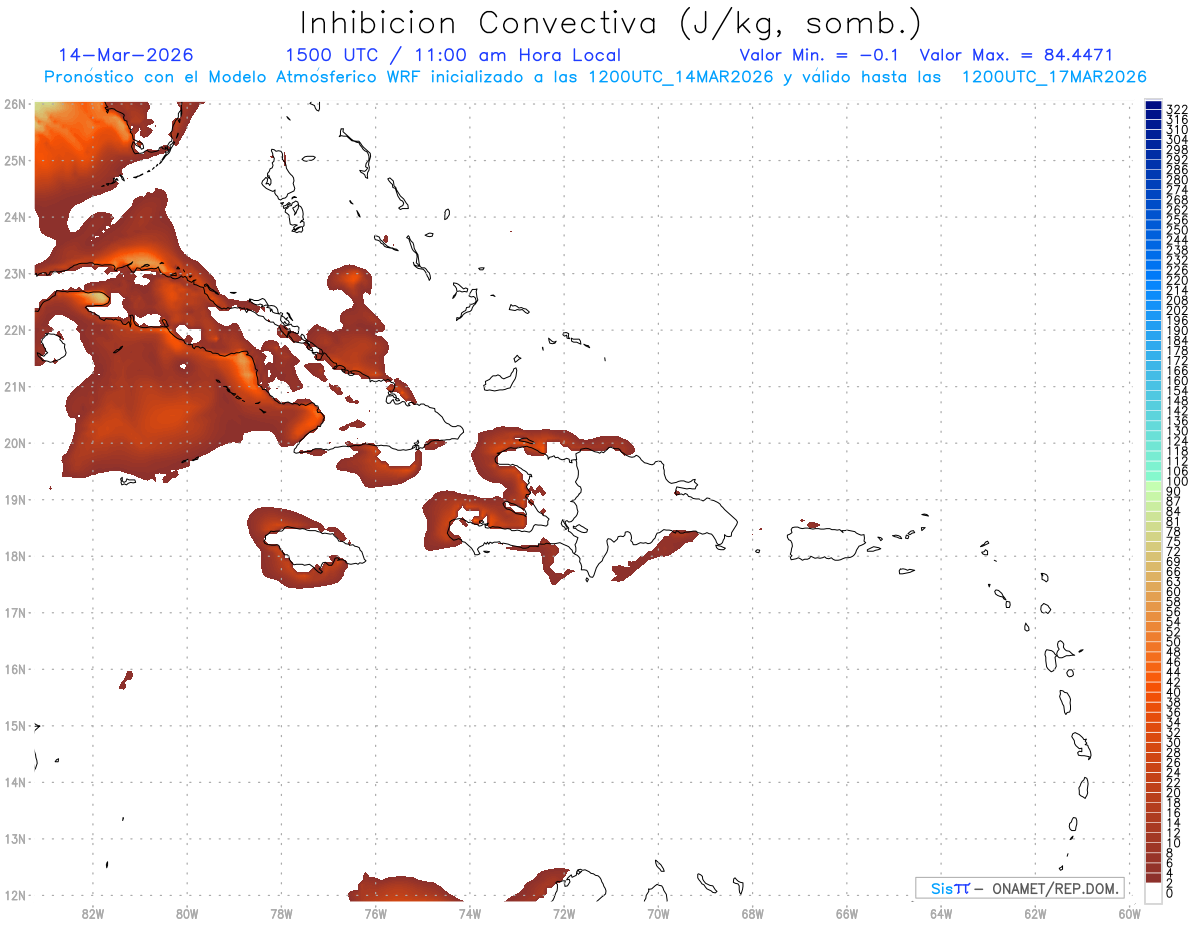Click the 16N latitude label
Viewport: 1200px width, 927px height.
pos(15,668)
